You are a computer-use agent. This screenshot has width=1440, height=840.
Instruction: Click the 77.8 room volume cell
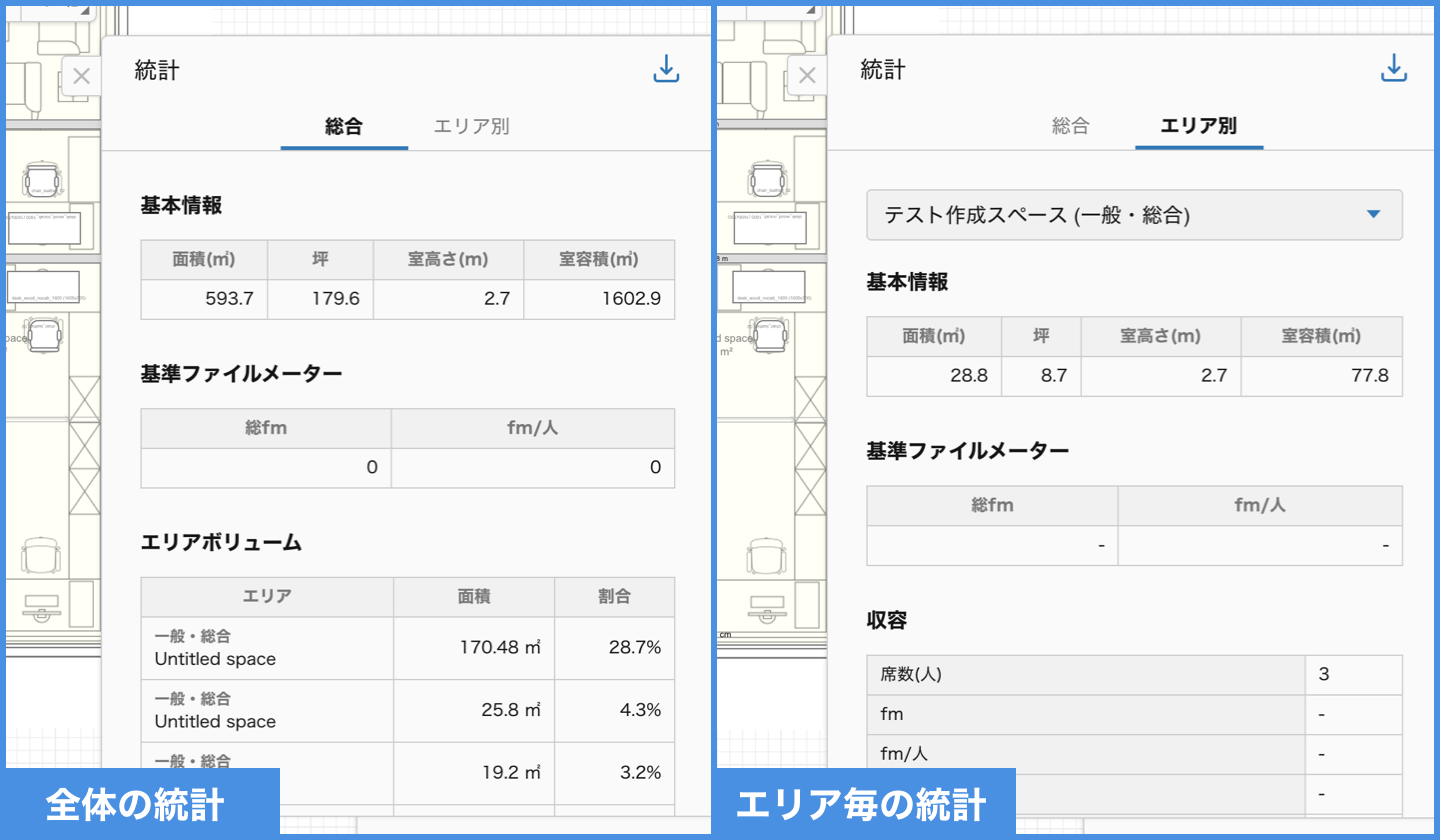point(1321,376)
